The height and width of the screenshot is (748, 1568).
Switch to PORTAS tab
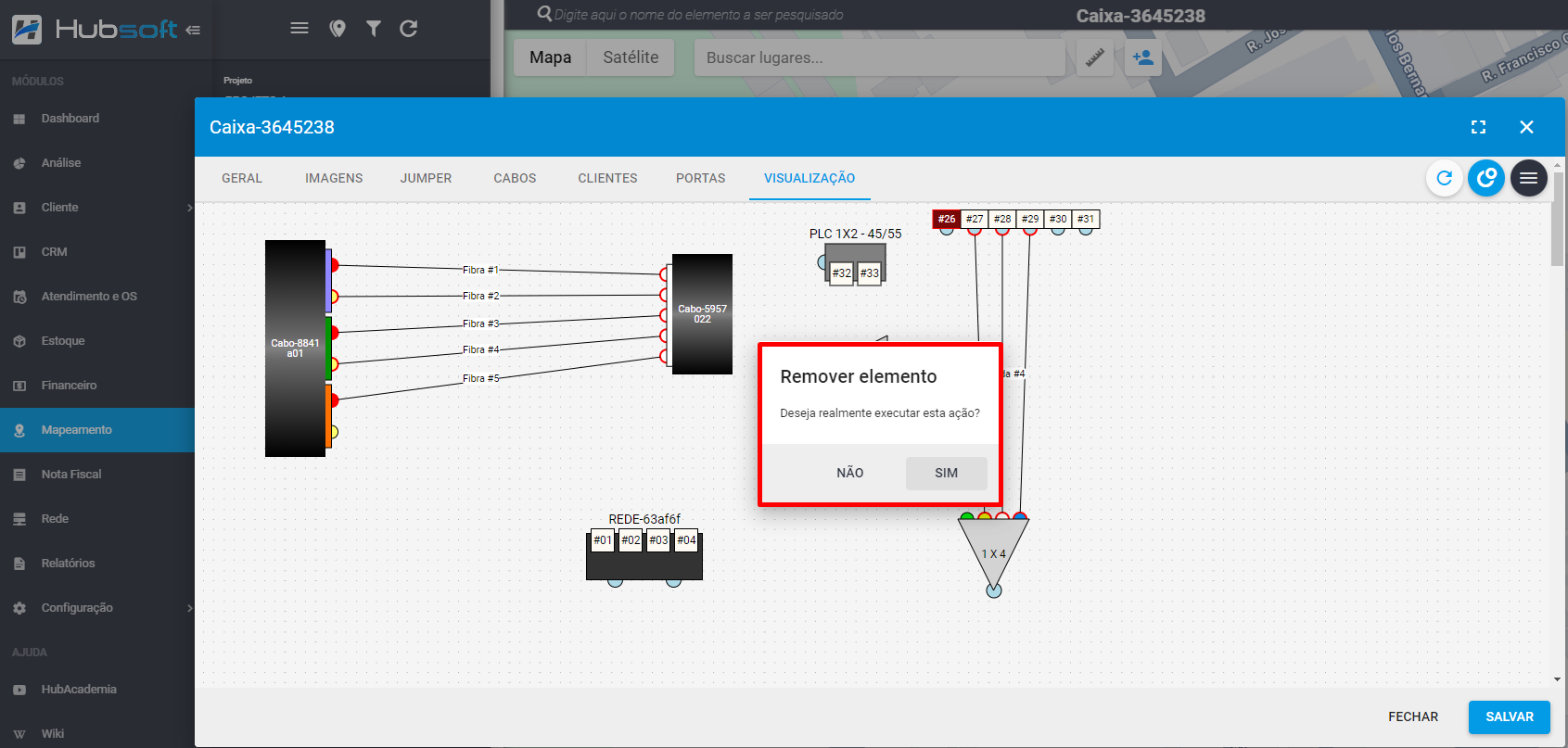[700, 178]
